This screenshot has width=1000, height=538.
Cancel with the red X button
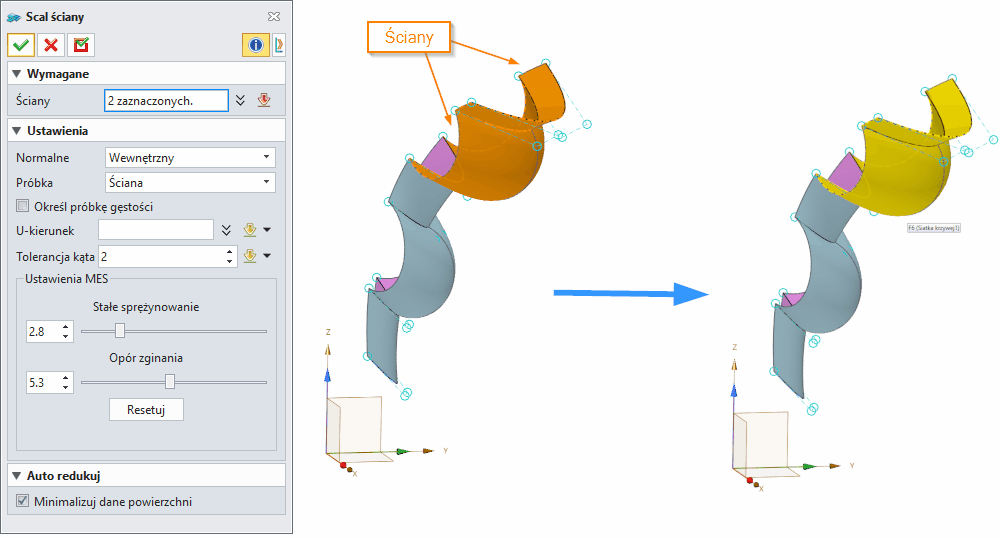(x=51, y=45)
